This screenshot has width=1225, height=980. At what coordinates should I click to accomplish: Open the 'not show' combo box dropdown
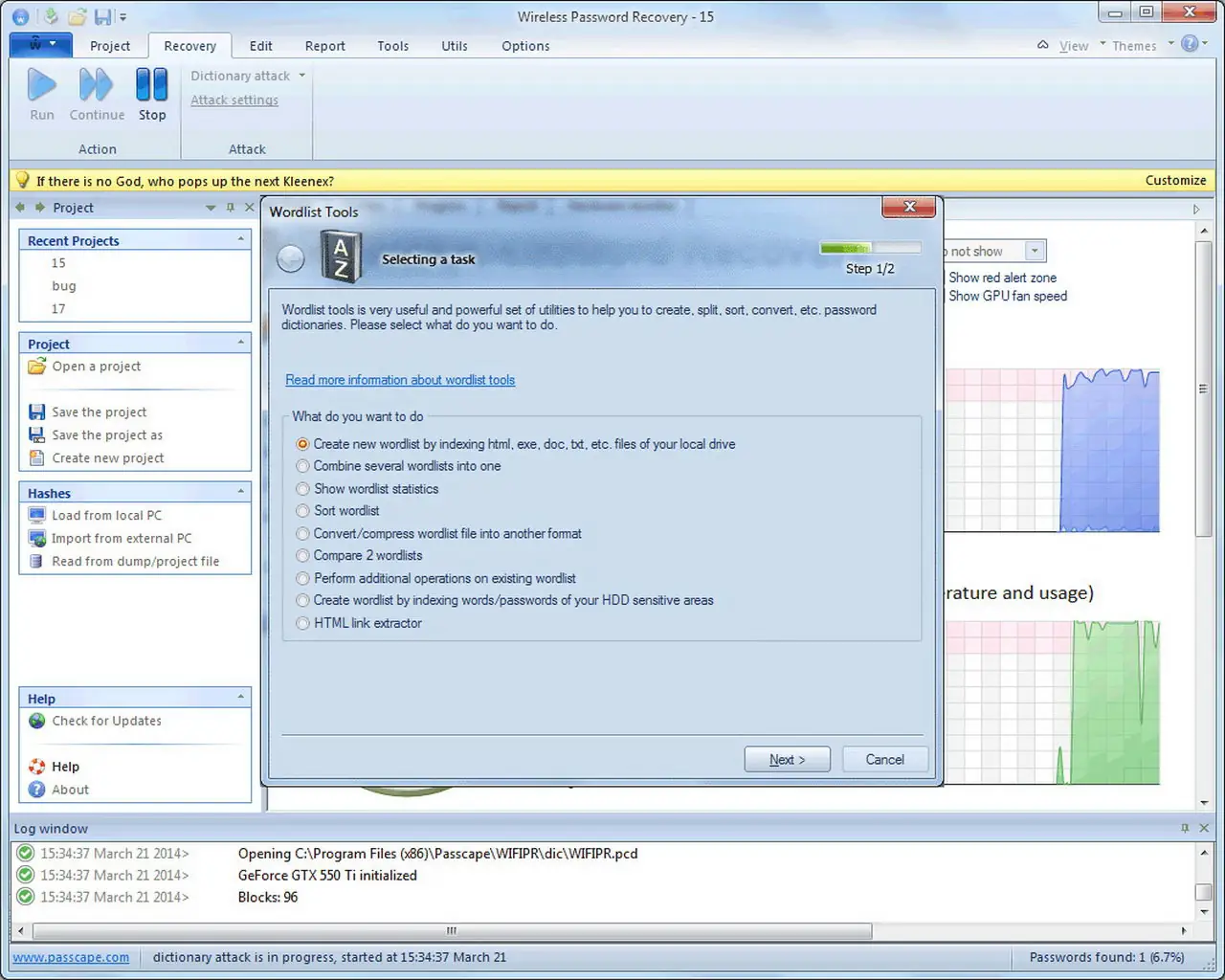1035,251
